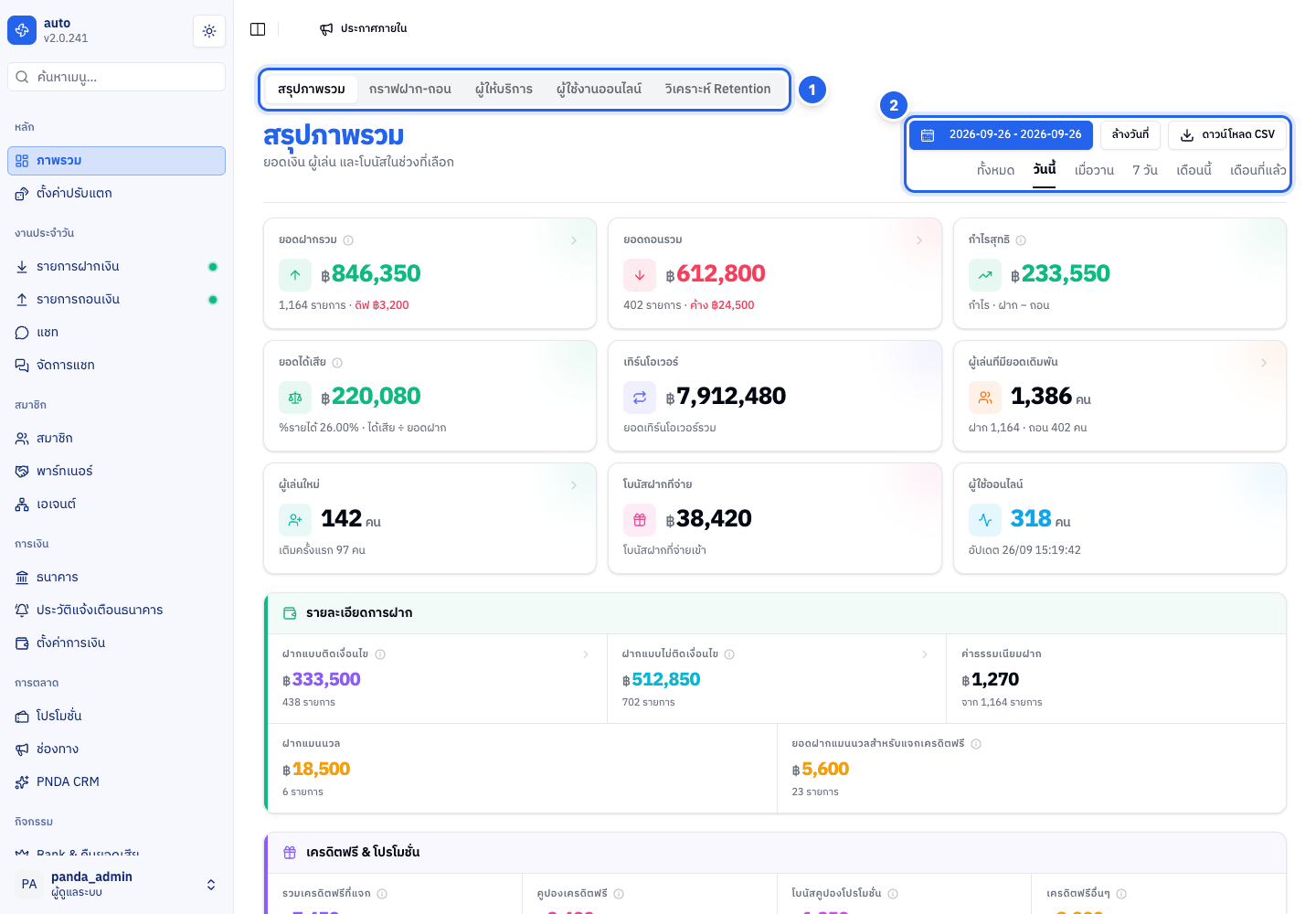Go to รายการถอนเงิน withdrawal list
Viewport: 1316px width, 914px height.
point(117,300)
